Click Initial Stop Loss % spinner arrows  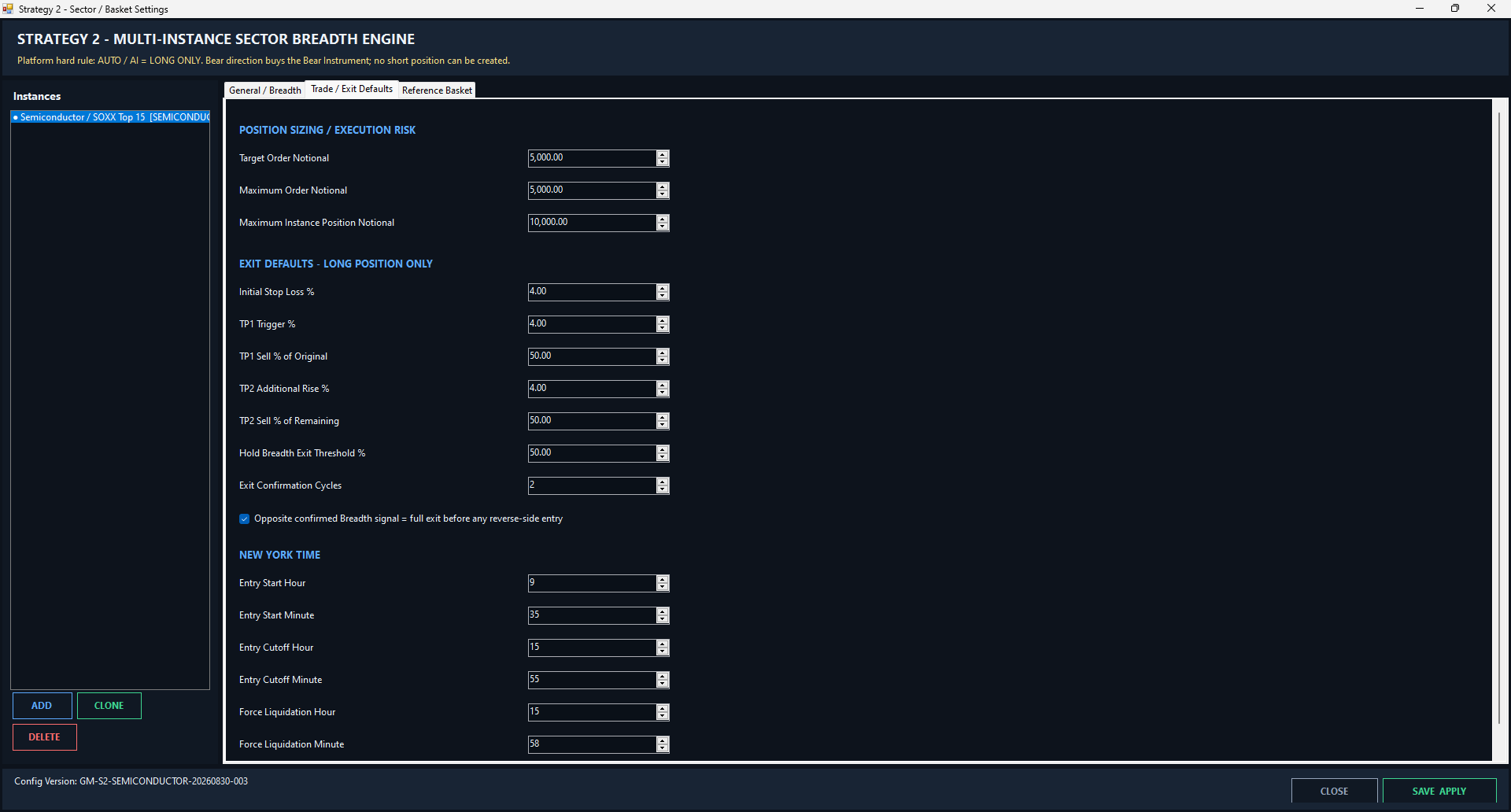click(x=663, y=292)
